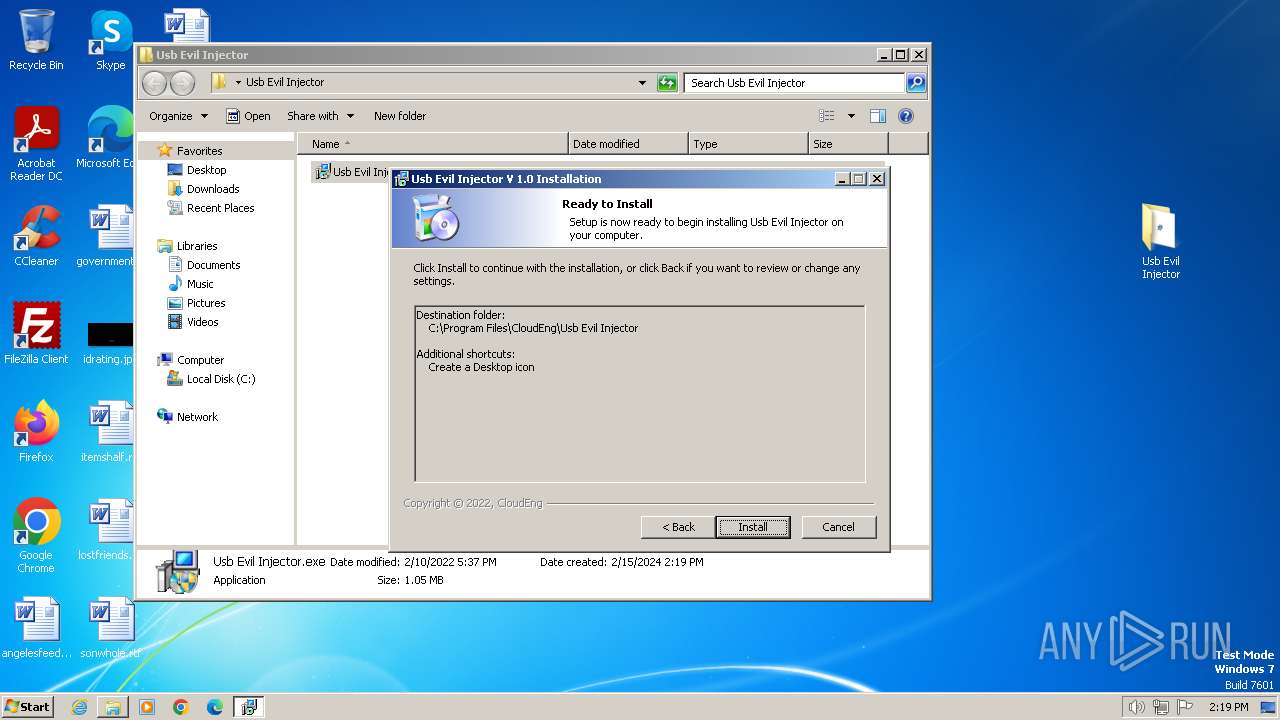Open CCleaner desktop shortcut

(36, 236)
